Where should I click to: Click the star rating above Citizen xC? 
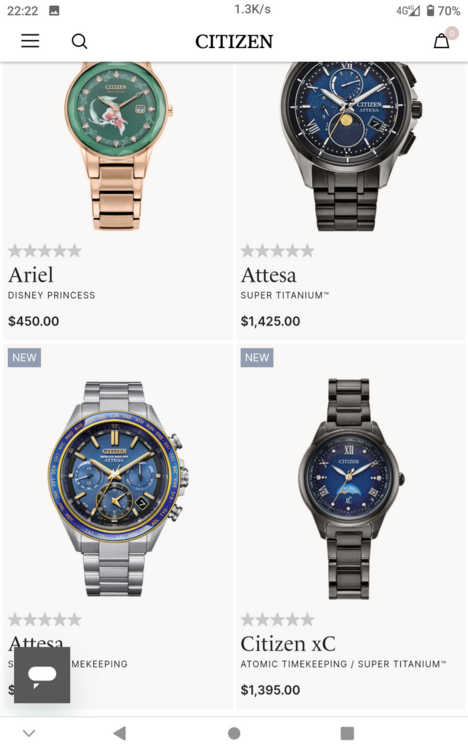(278, 620)
